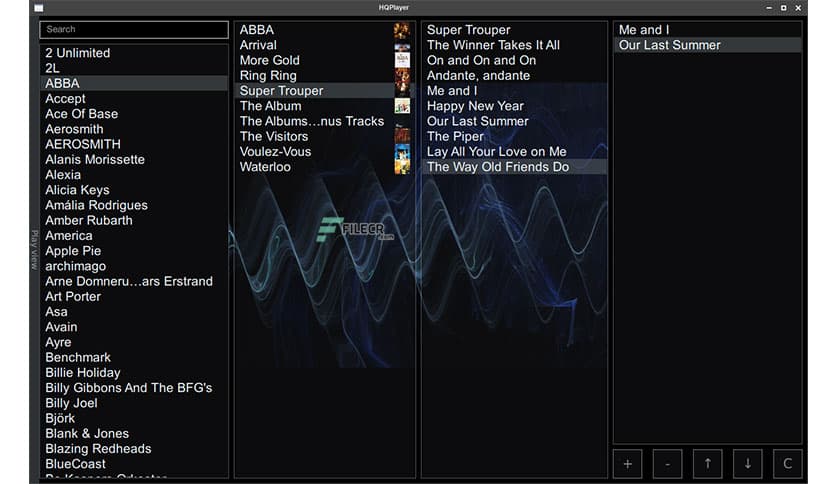Select artist Billie Holiday
This screenshot has height=484, width=836.
[134, 373]
